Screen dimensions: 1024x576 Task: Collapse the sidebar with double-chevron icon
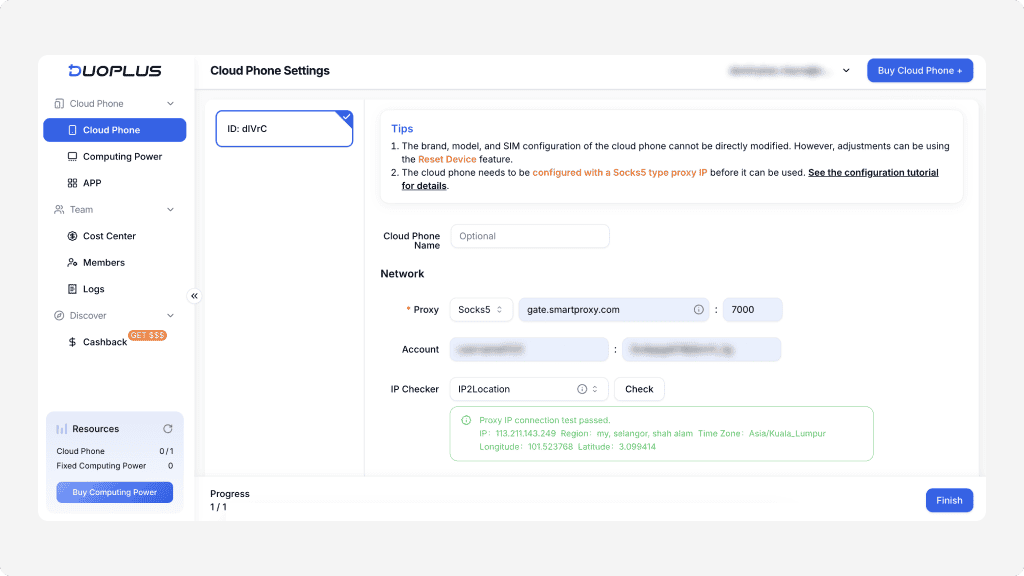194,296
